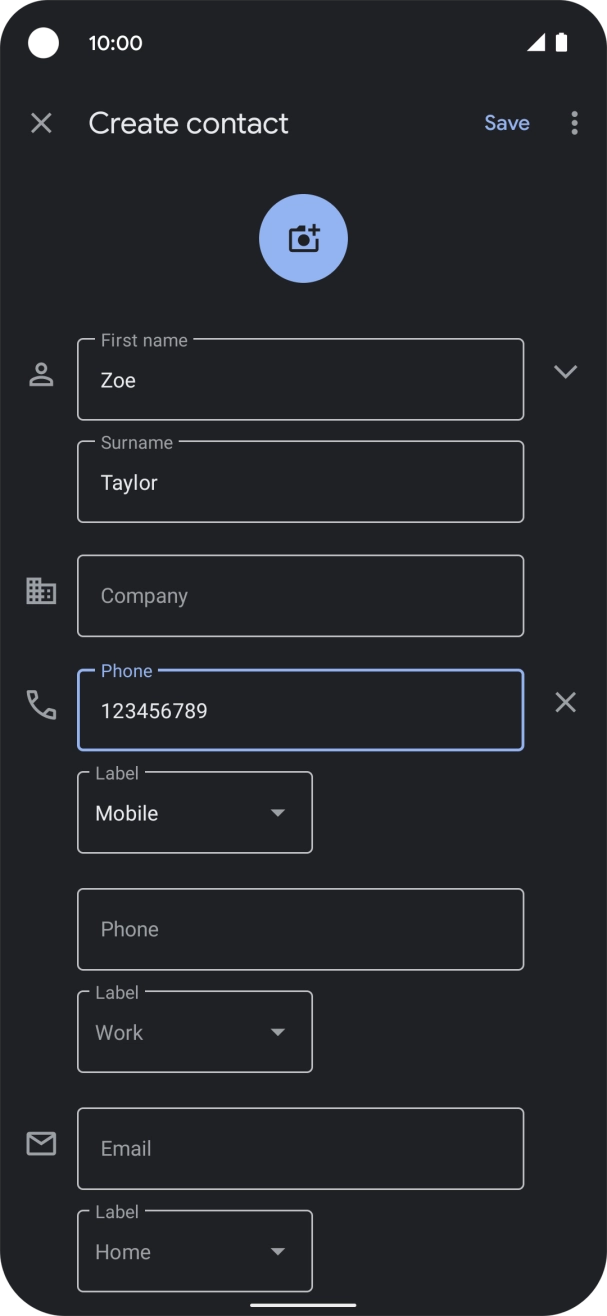This screenshot has height=1316, width=607.
Task: Expand more name fields chevron
Action: pyautogui.click(x=565, y=372)
